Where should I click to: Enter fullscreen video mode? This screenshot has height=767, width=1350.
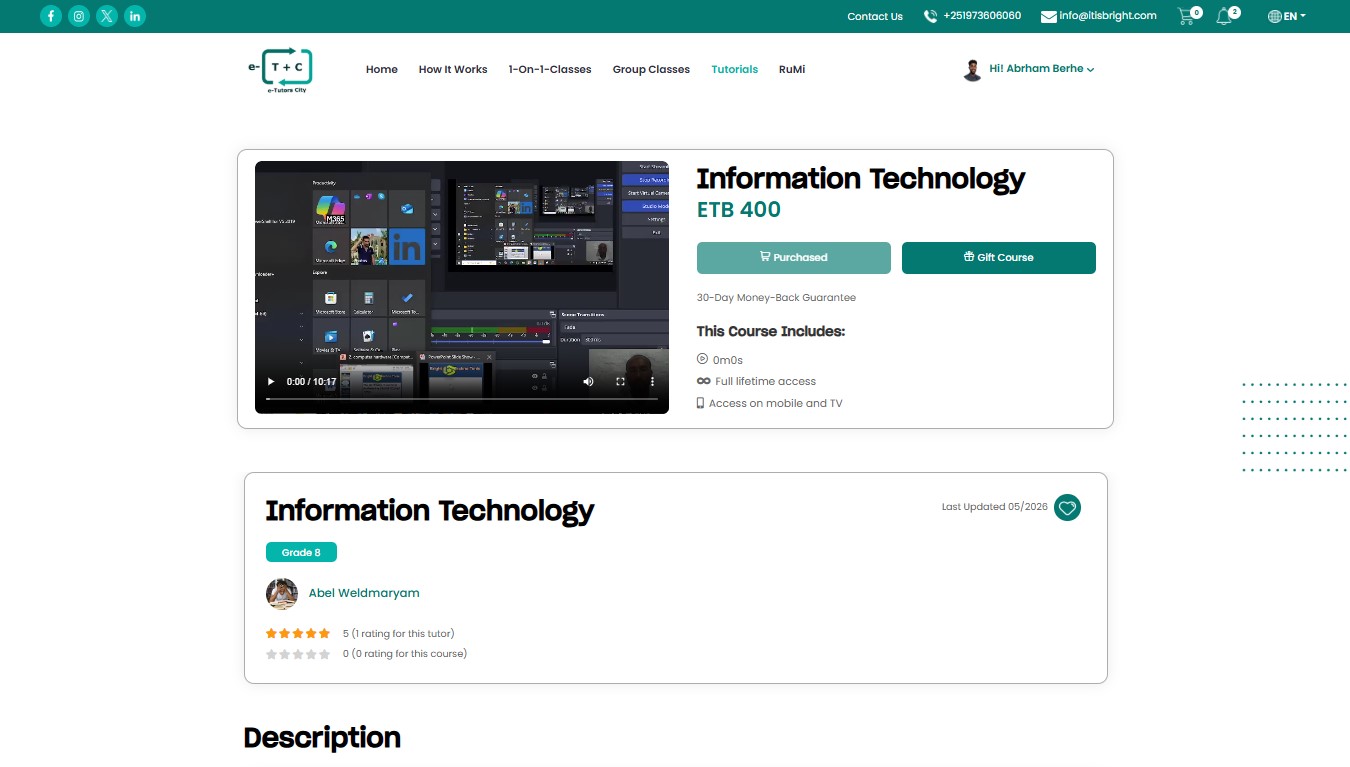(620, 381)
